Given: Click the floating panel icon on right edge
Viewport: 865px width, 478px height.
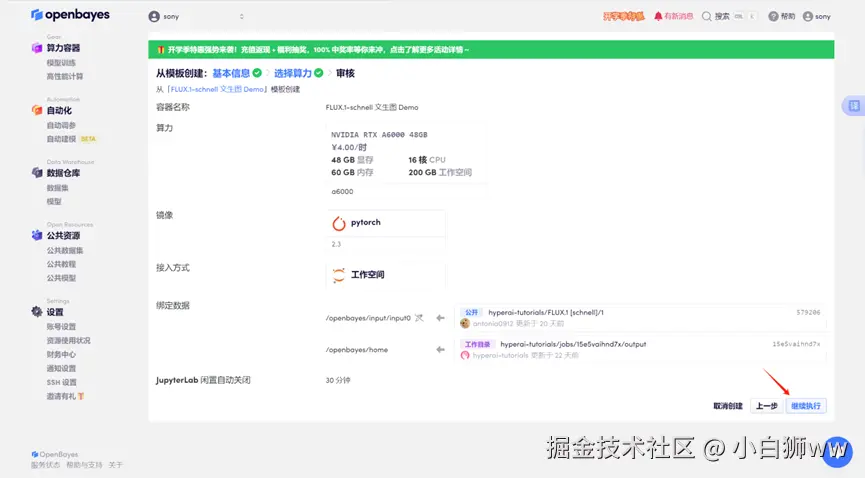Looking at the screenshot, I should [x=854, y=106].
